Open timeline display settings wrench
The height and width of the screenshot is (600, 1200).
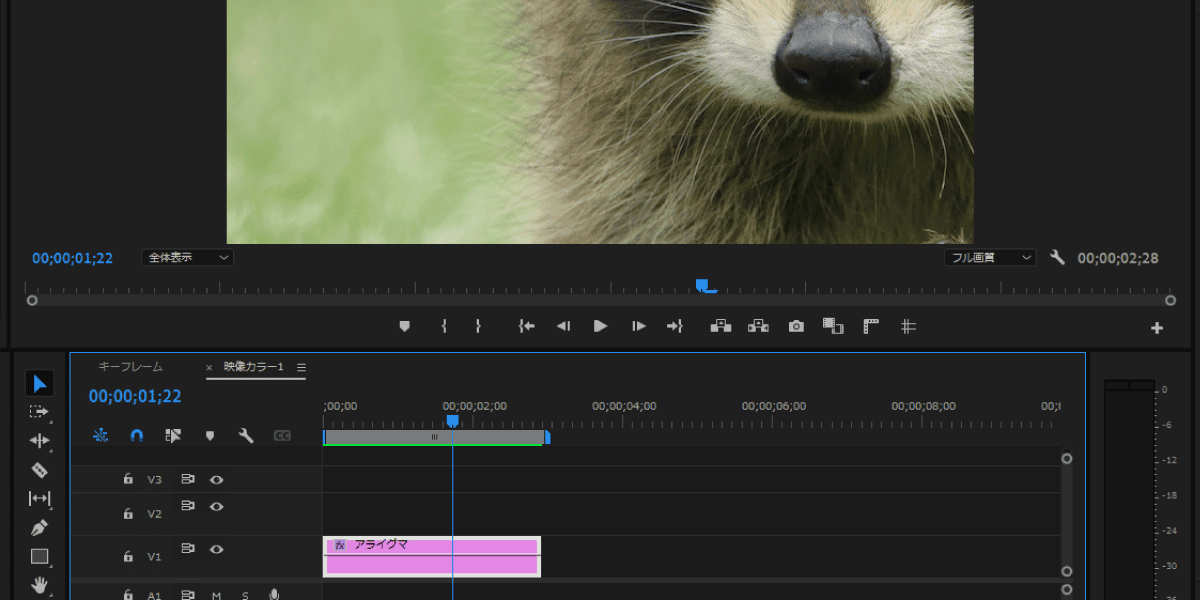(246, 436)
